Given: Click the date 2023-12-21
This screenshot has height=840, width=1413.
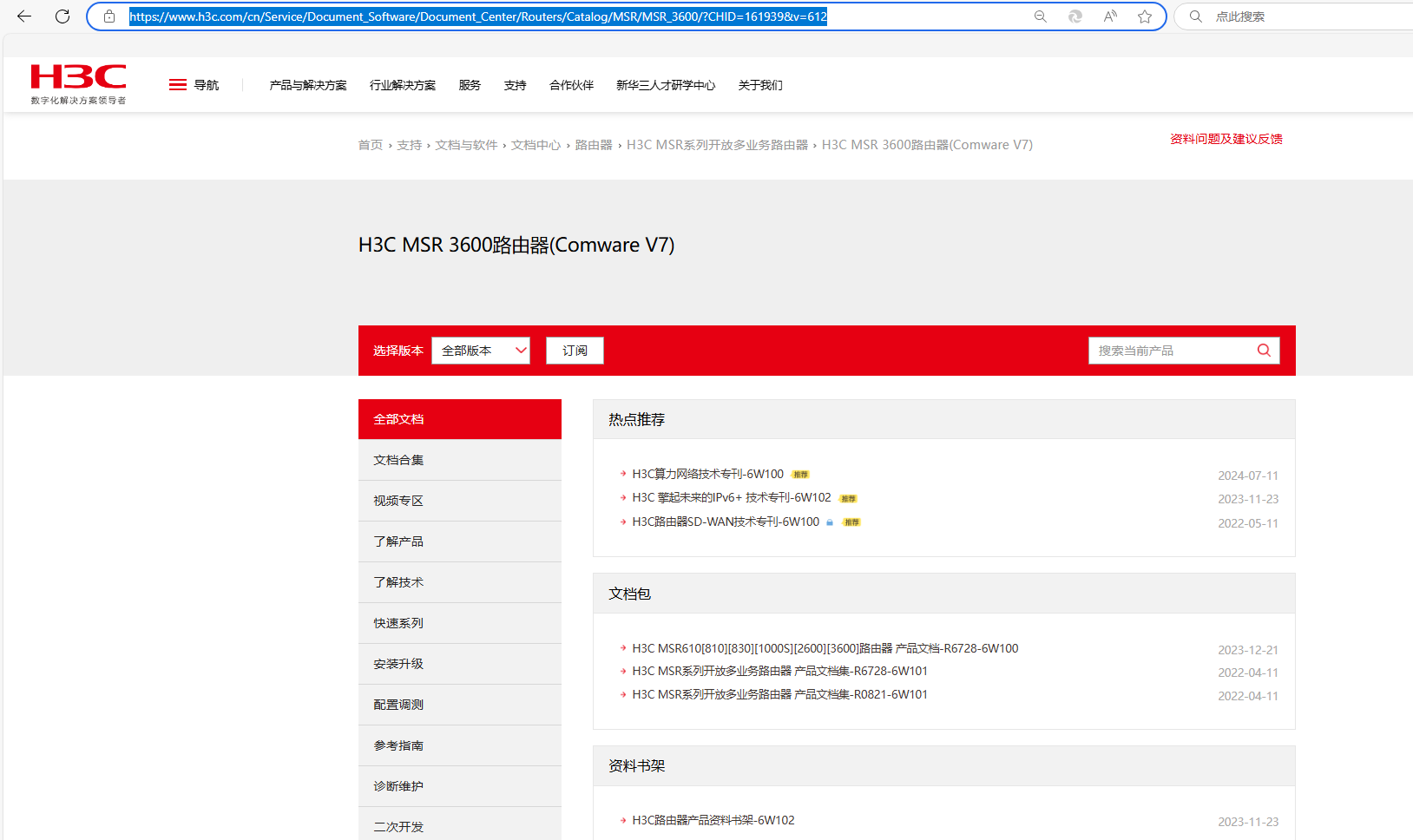Looking at the screenshot, I should click(1248, 650).
